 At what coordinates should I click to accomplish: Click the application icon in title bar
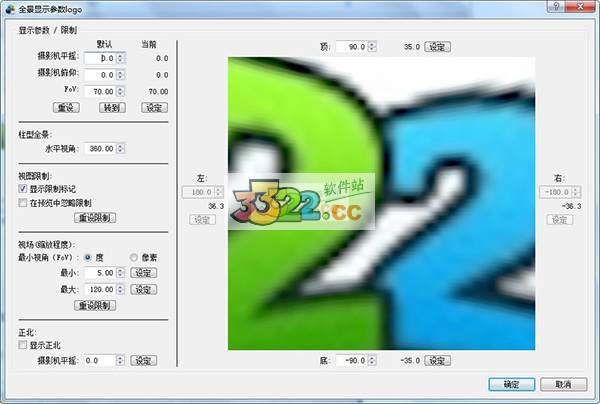[10, 9]
